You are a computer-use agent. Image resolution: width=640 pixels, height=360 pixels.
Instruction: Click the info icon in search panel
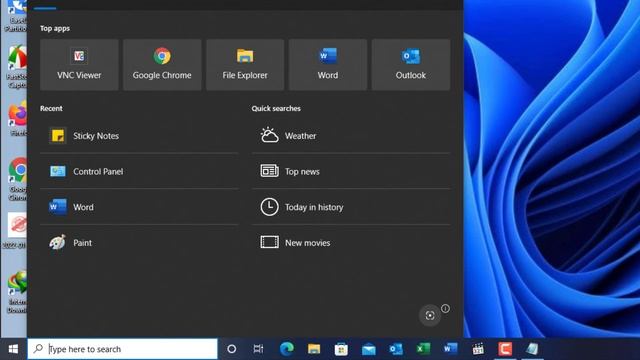coord(445,309)
